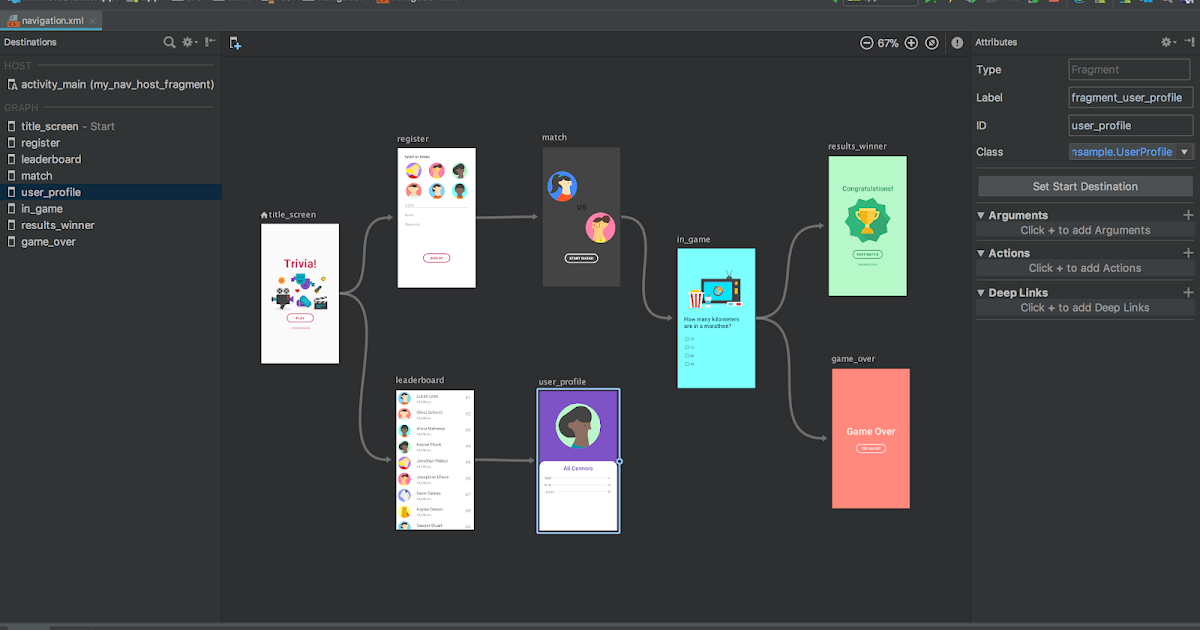Open the Attributes panel gear menu
Screen dimensions: 1200x630
click(x=1167, y=42)
